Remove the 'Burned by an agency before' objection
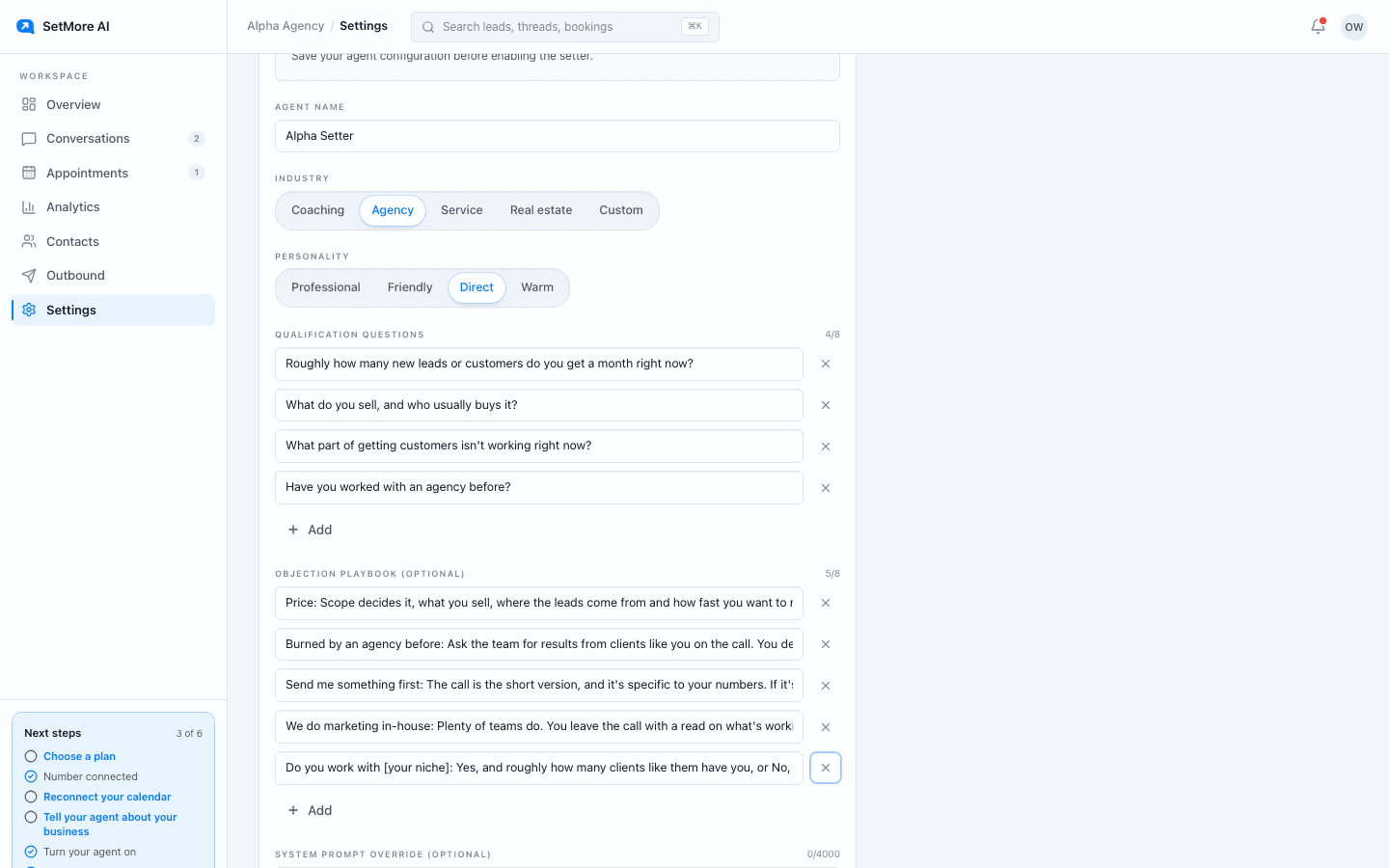 [826, 644]
